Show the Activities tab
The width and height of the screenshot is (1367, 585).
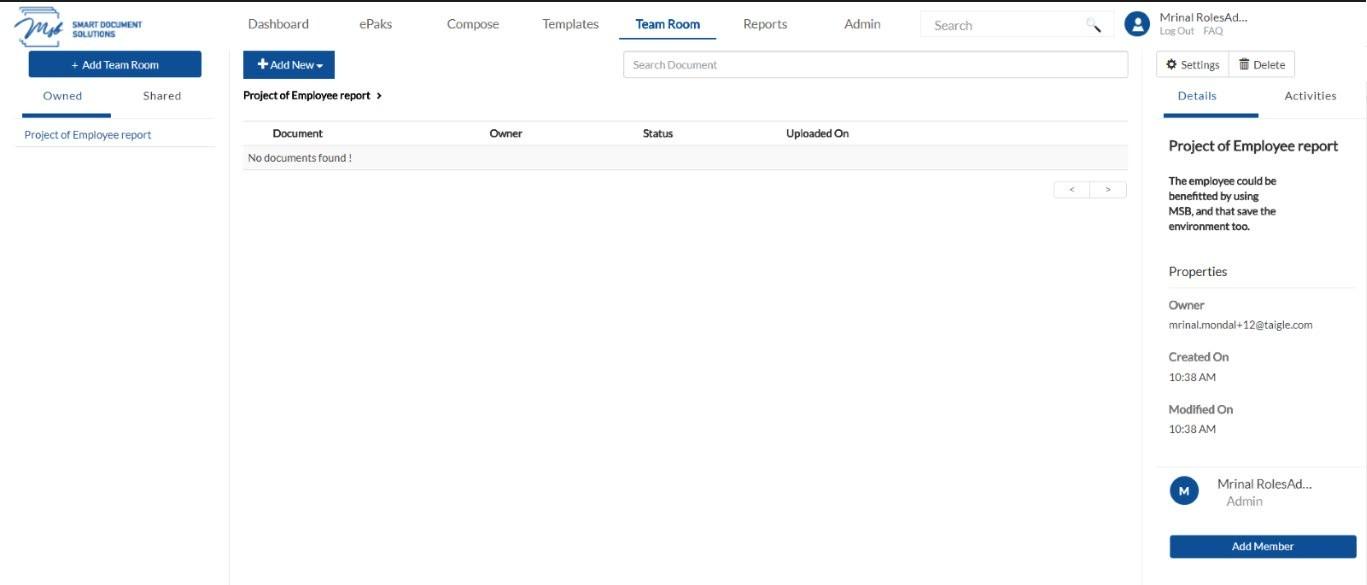coord(1310,96)
